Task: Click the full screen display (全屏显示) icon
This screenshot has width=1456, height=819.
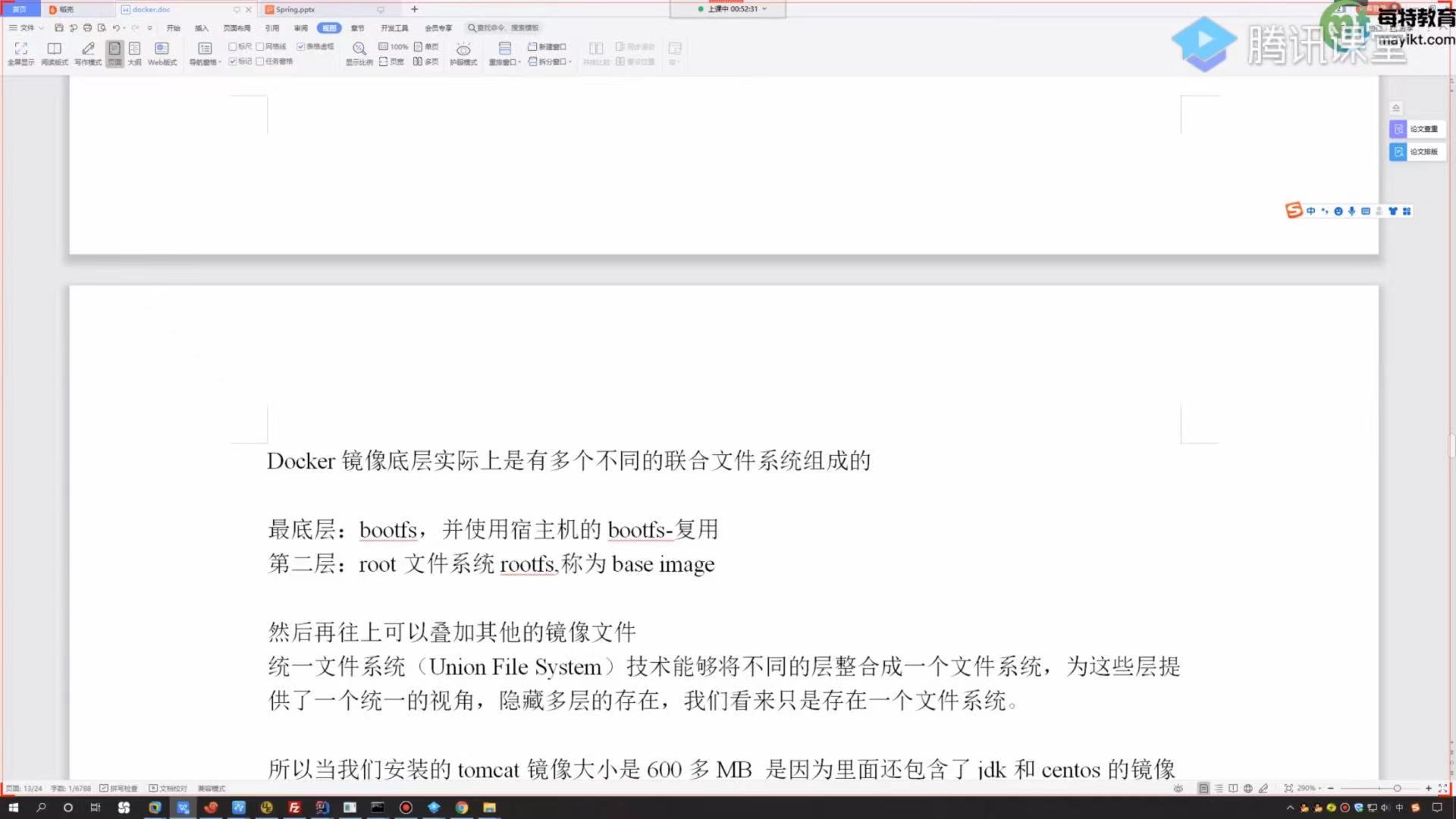Action: [x=20, y=49]
